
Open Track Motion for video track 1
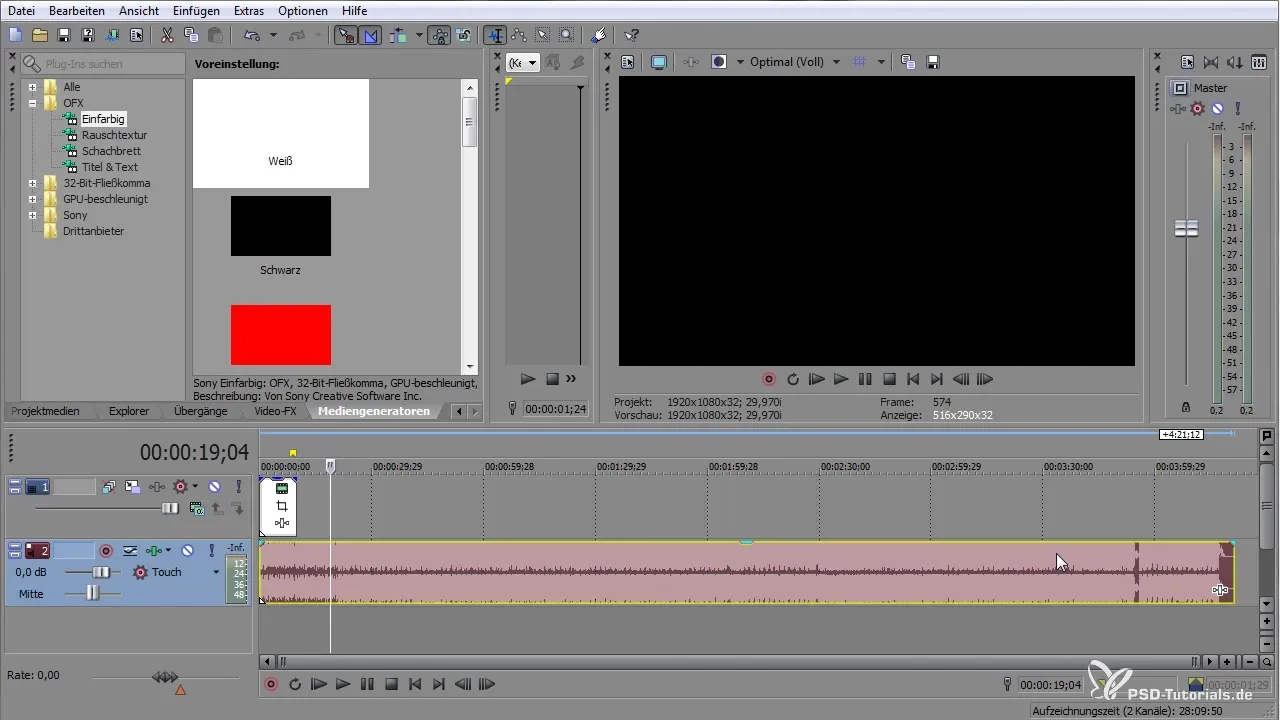132,487
